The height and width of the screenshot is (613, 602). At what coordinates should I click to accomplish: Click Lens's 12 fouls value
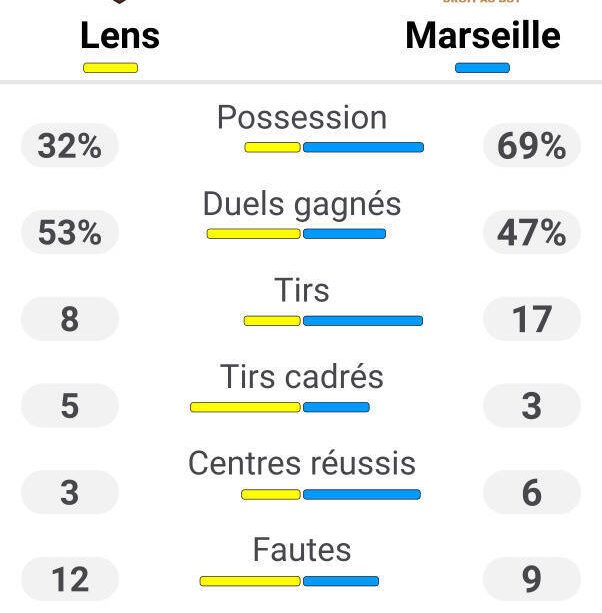click(70, 579)
